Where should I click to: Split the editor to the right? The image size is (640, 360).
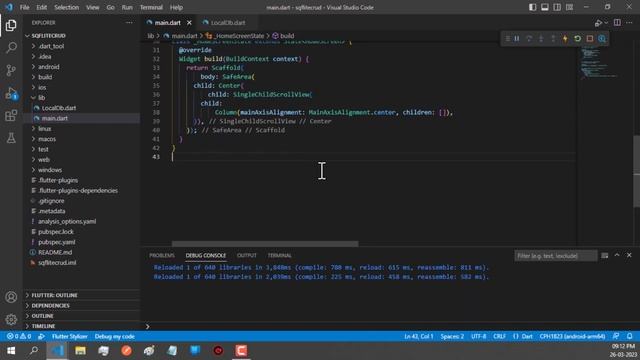[x=617, y=23]
